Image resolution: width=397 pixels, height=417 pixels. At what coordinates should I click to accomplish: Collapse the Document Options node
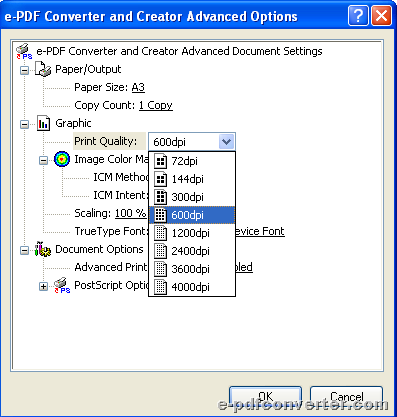pos(24,250)
